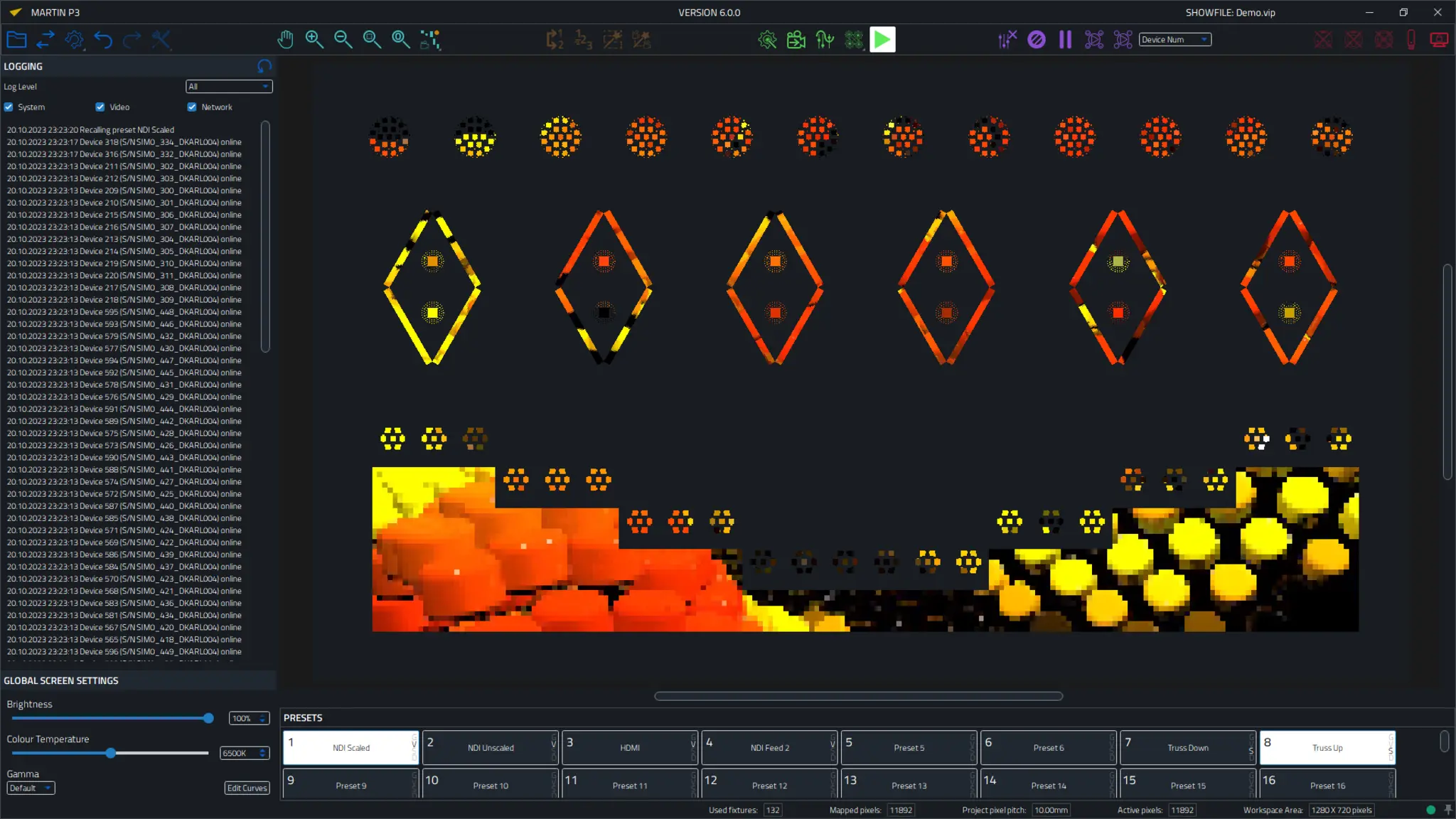
Task: Click the undo arrow icon
Action: pyautogui.click(x=104, y=40)
